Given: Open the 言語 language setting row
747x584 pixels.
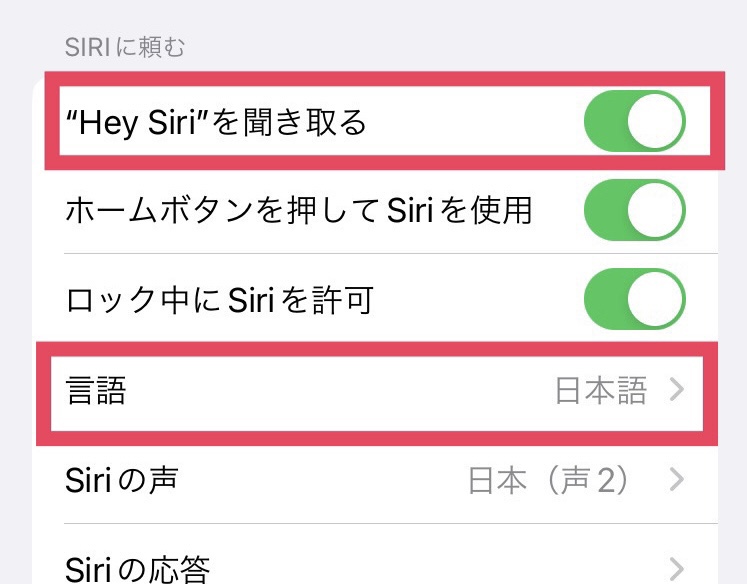Looking at the screenshot, I should (377, 393).
